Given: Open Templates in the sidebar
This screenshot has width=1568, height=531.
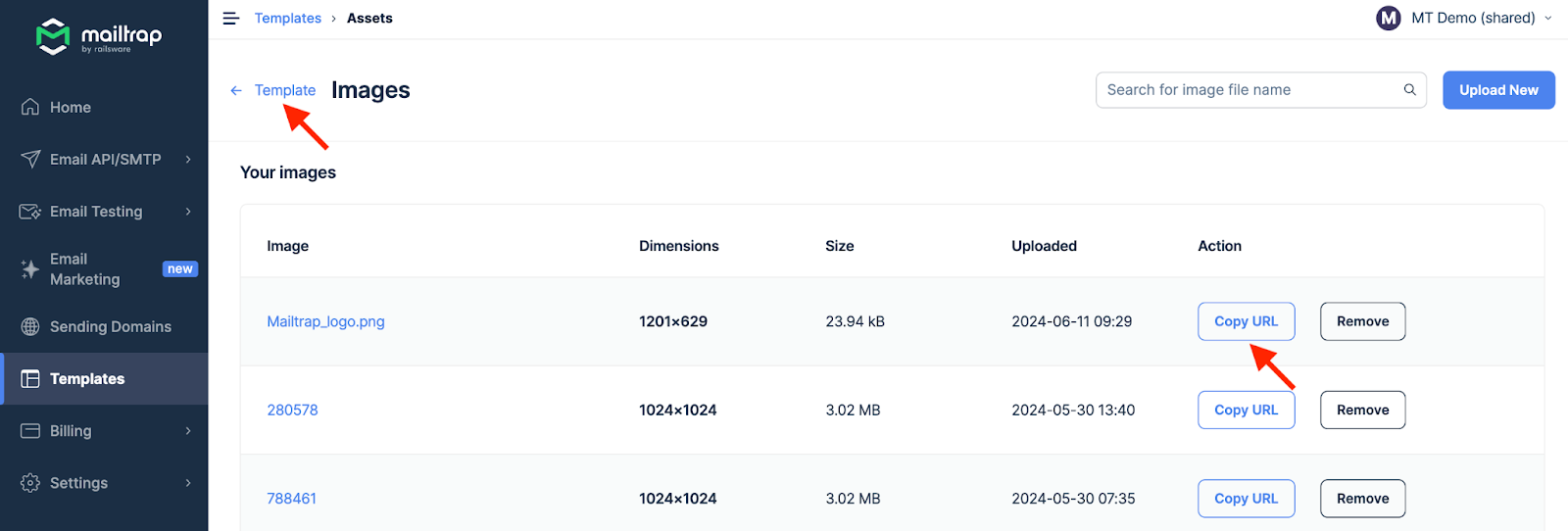Looking at the screenshot, I should coord(87,379).
